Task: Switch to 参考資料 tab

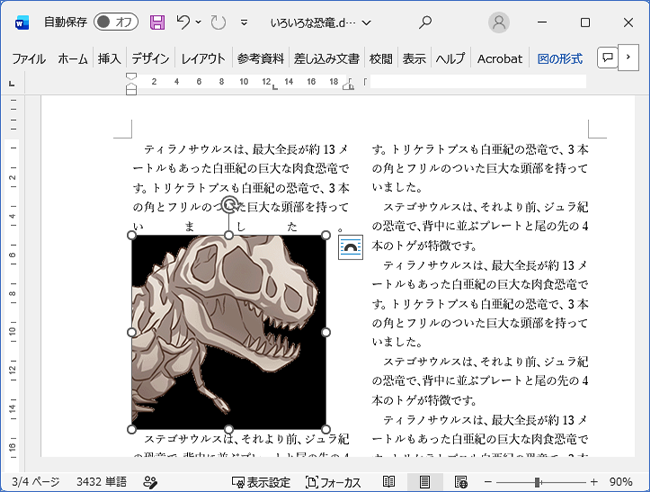Action: (260, 59)
